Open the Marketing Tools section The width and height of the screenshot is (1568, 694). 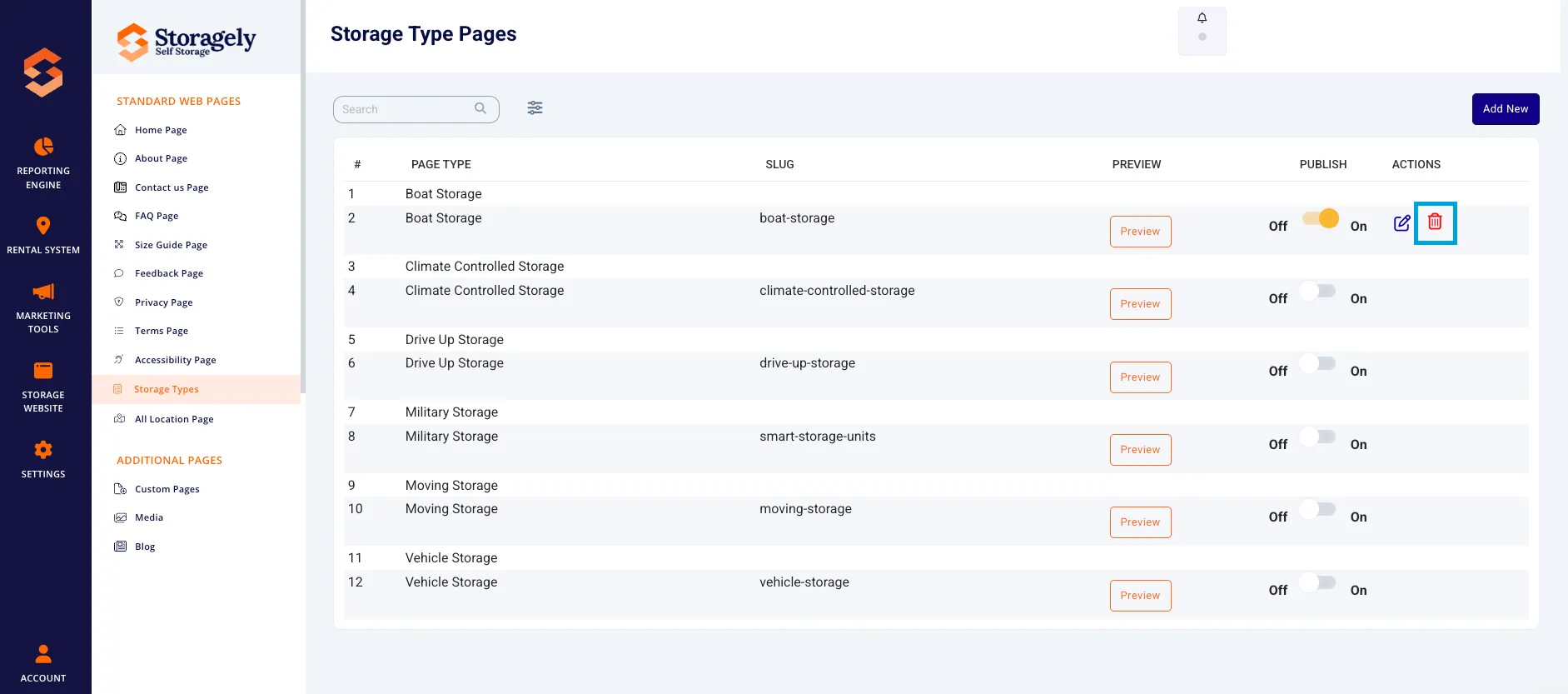(43, 308)
